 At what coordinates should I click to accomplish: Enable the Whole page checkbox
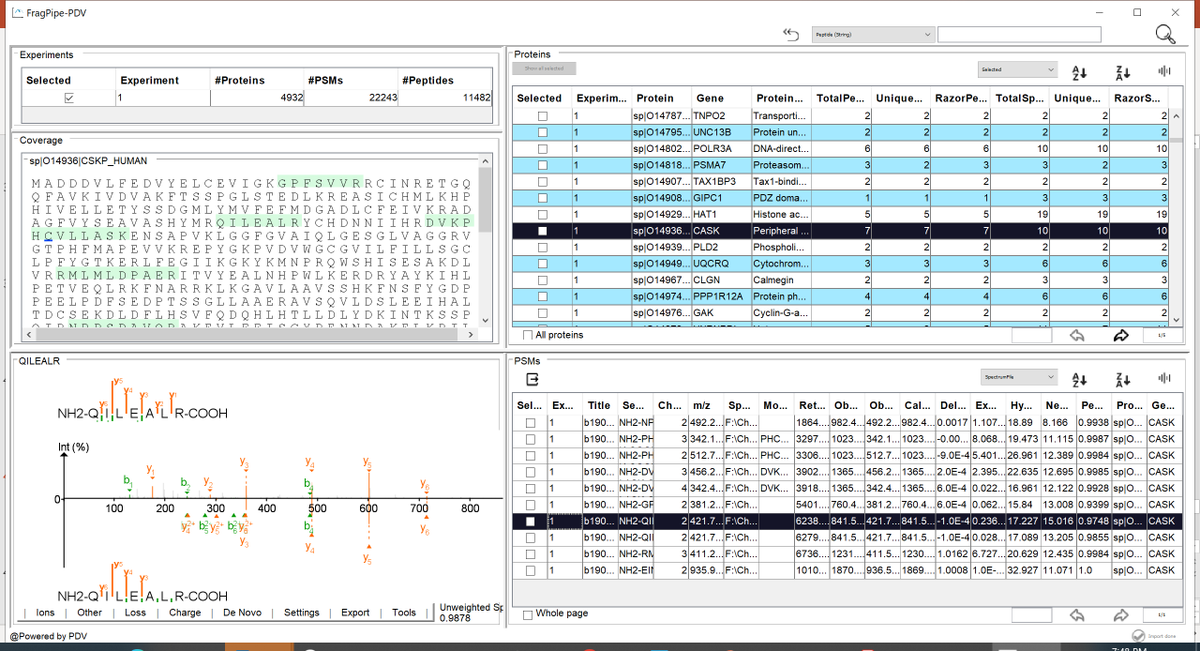click(x=529, y=613)
